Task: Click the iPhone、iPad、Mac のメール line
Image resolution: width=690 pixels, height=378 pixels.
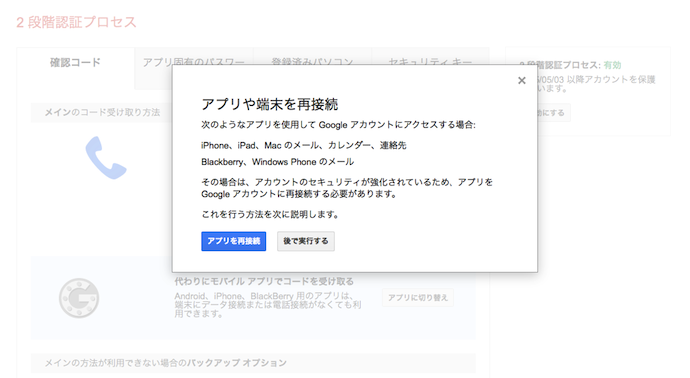Action: click(304, 145)
